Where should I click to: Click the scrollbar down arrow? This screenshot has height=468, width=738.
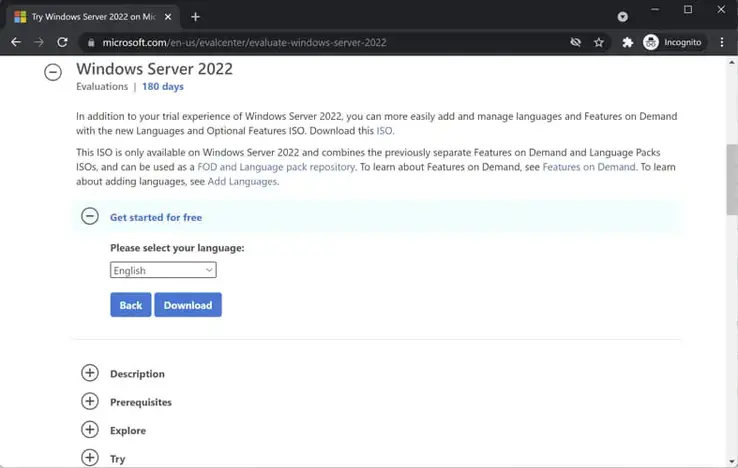tap(732, 462)
